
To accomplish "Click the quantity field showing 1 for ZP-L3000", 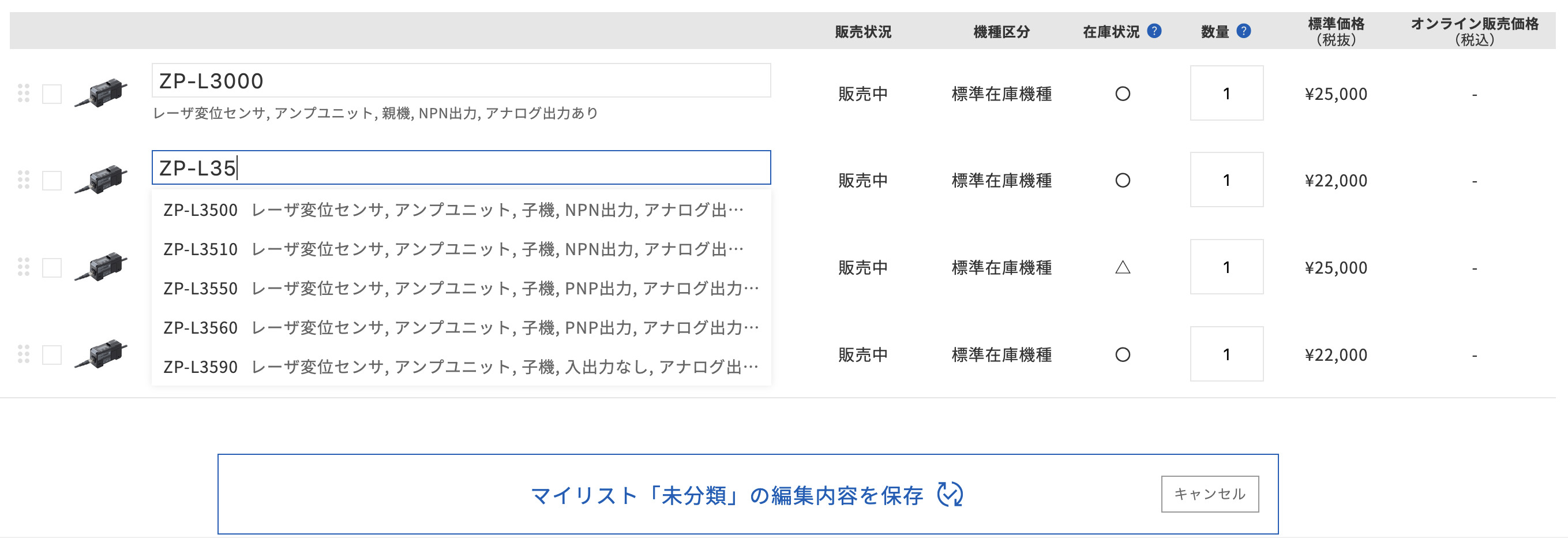I will click(1226, 93).
